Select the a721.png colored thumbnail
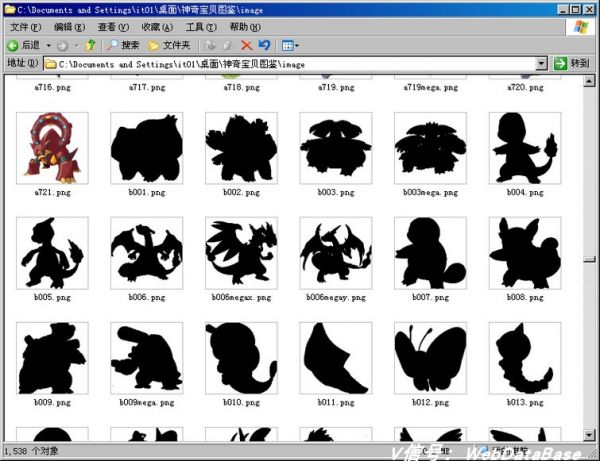Screen dimensions: 600x461 point(52,148)
